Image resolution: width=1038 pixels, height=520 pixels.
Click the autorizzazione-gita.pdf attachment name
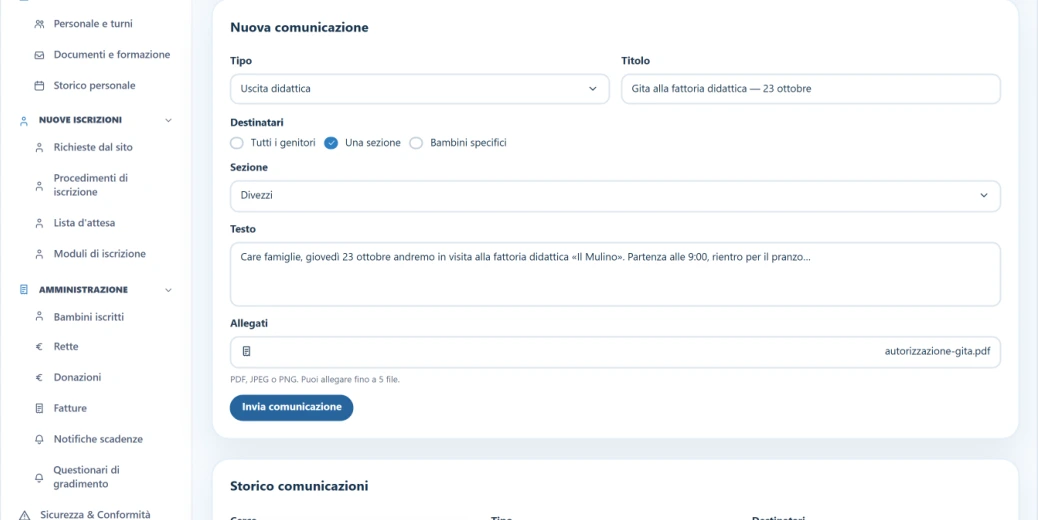click(x=937, y=351)
